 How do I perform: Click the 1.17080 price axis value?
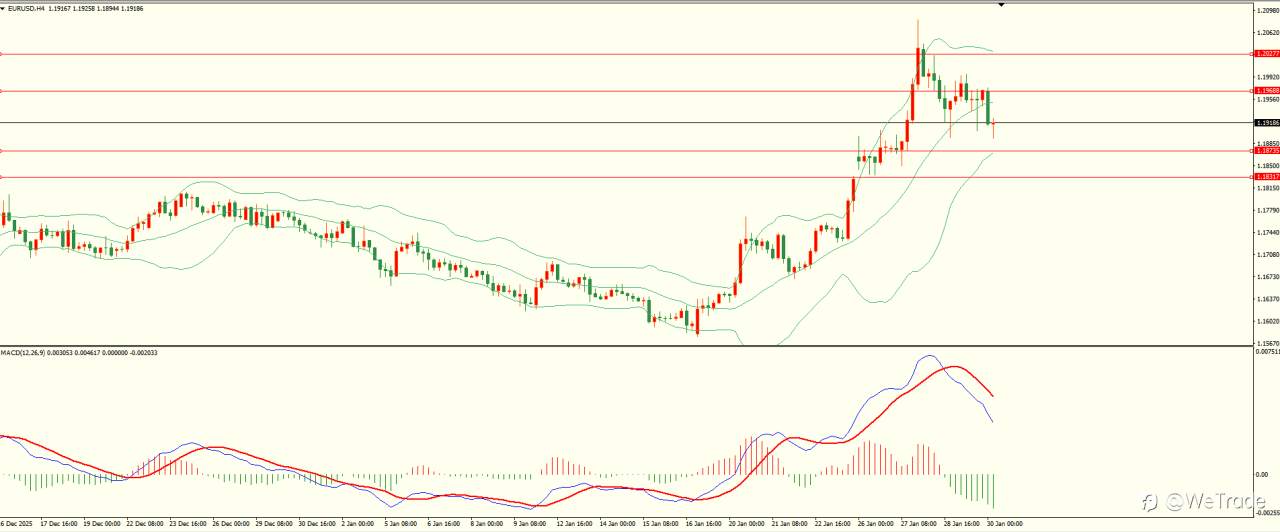[x=1266, y=255]
